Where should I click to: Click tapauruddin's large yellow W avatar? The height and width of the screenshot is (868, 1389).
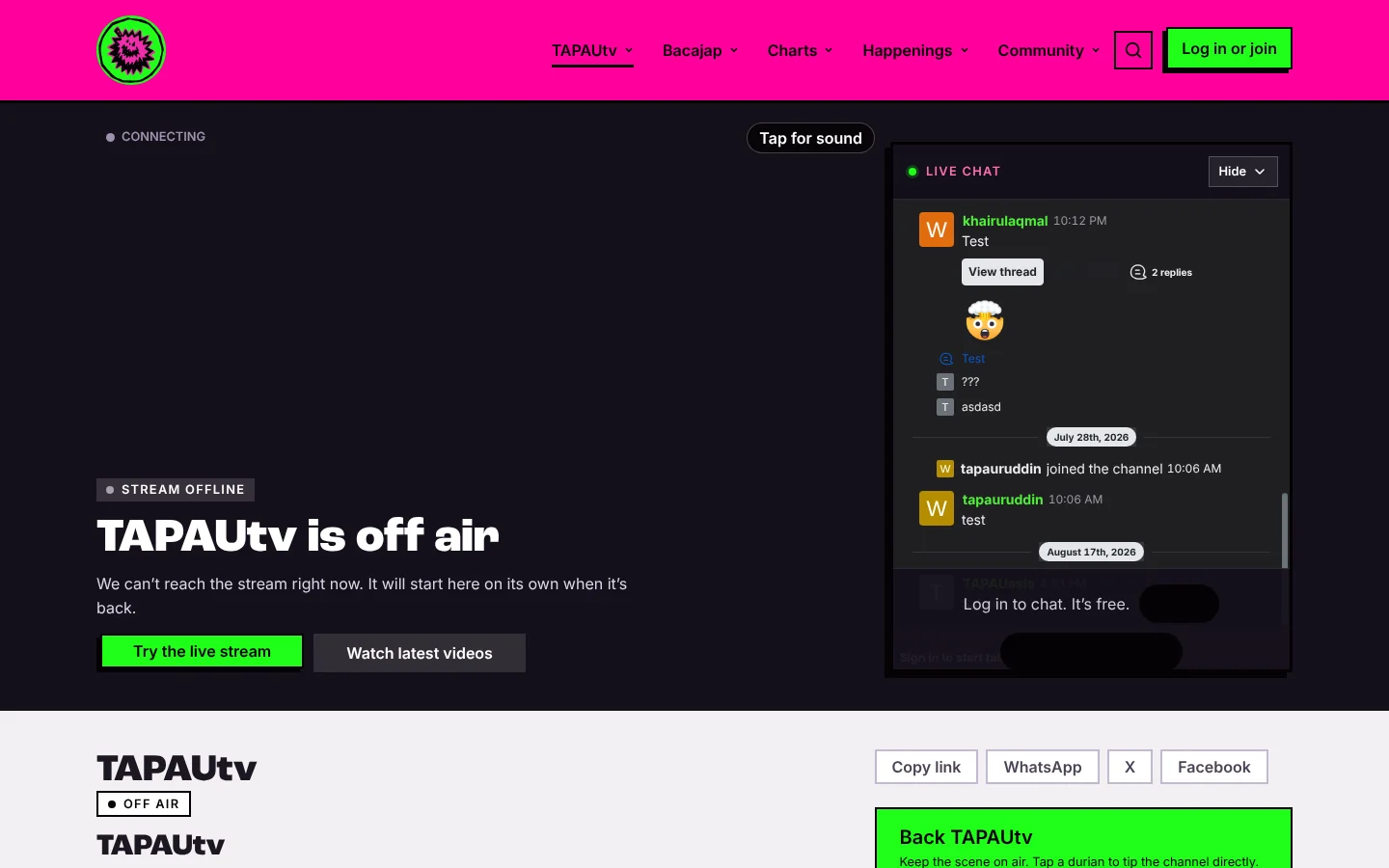tap(937, 508)
